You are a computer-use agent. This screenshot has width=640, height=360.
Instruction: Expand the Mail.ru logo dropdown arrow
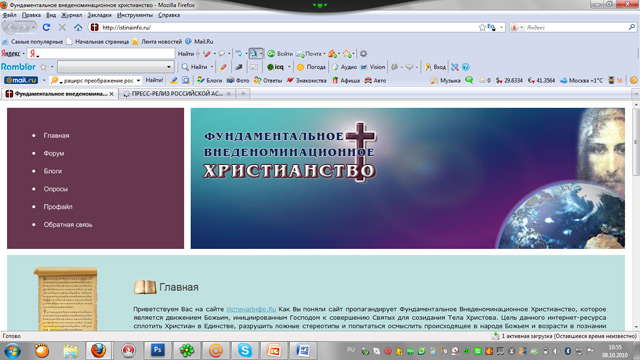44,80
